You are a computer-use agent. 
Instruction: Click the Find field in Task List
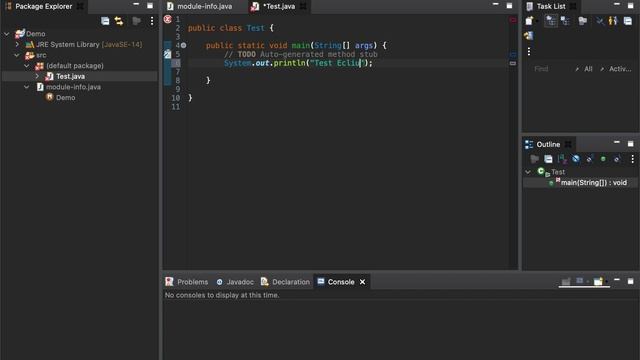coord(552,69)
